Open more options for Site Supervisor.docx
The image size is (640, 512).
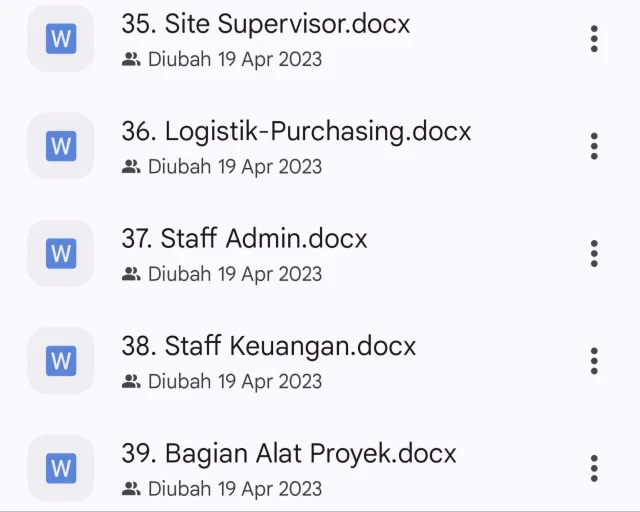594,39
